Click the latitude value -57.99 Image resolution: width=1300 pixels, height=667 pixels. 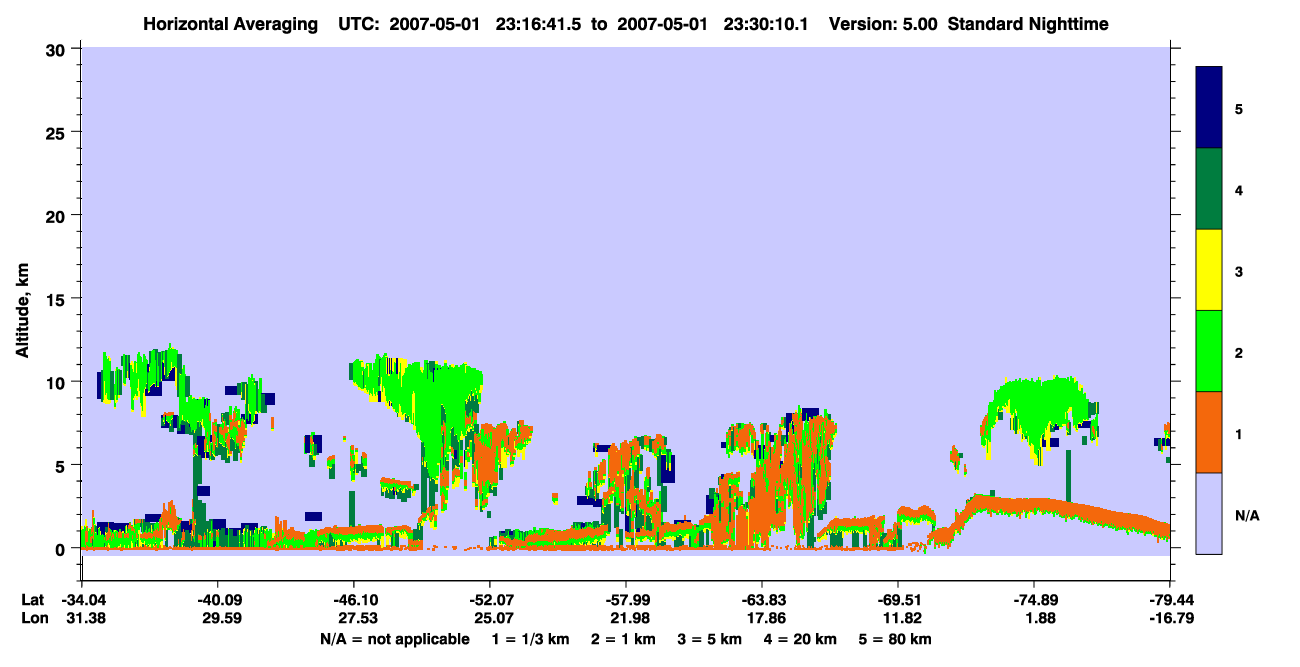[625, 600]
